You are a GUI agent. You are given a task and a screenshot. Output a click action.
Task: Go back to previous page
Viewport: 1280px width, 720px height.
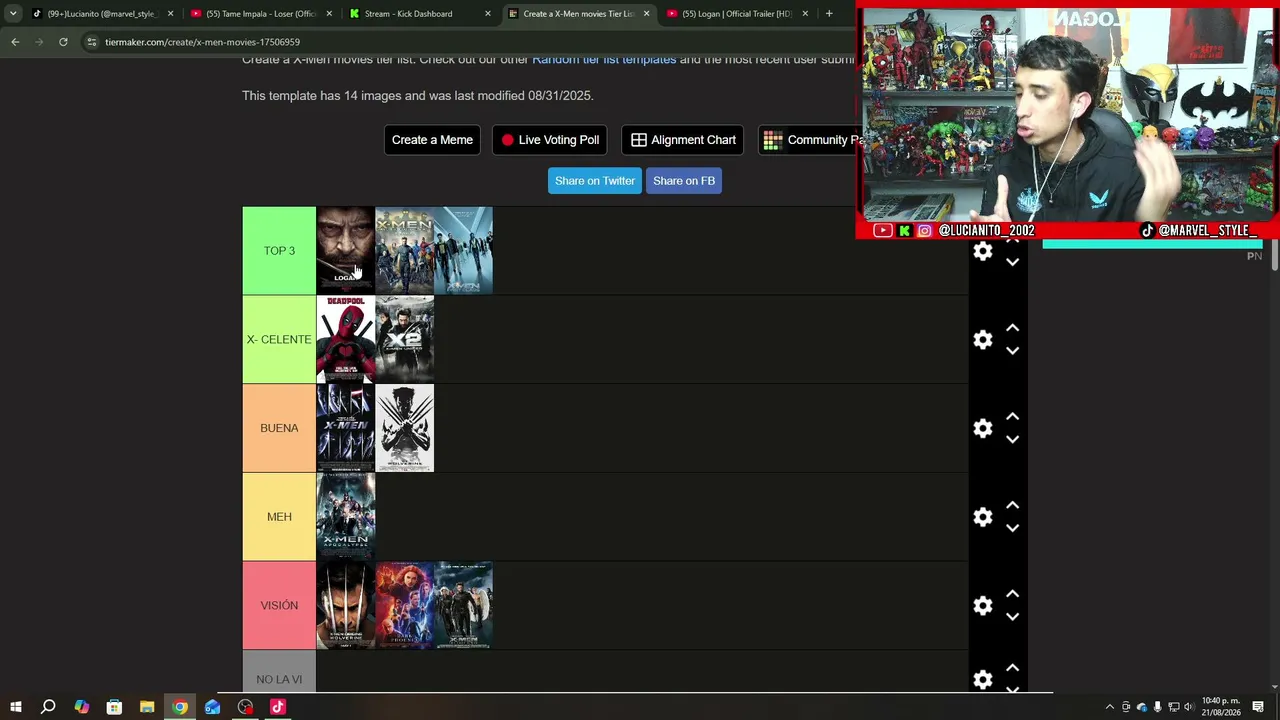(15, 42)
